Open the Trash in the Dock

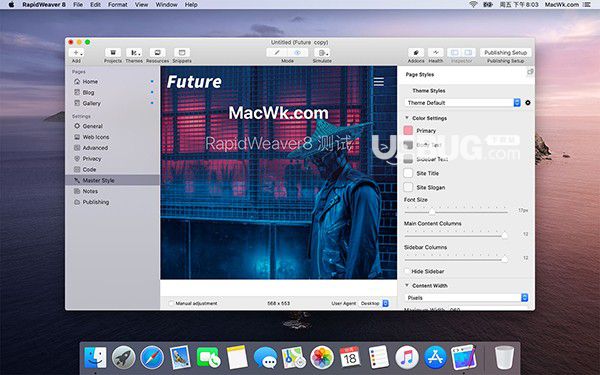pos(504,357)
